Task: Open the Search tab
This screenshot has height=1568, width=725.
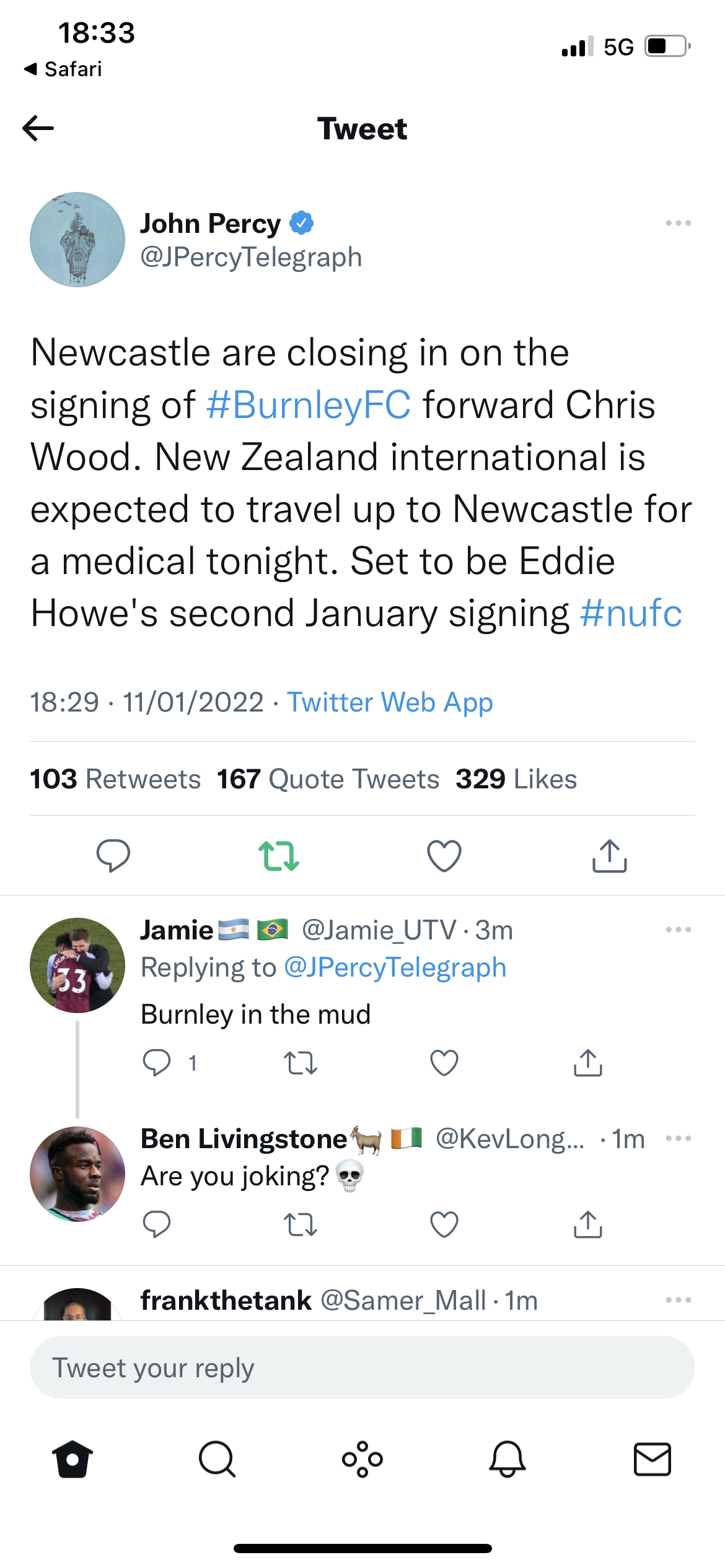Action: (x=217, y=1460)
